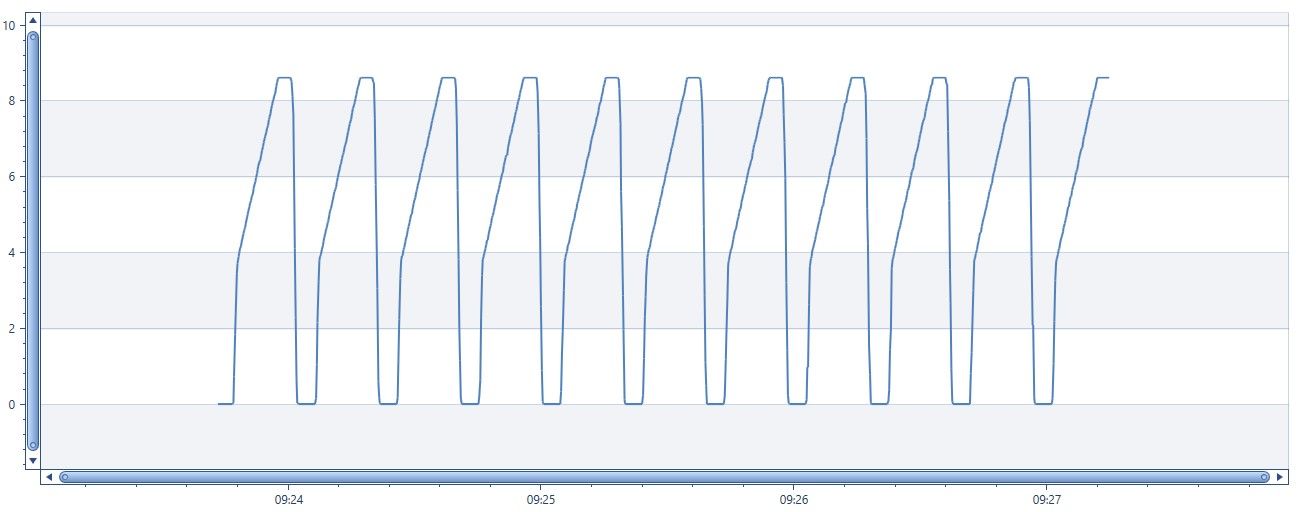This screenshot has height=512, width=1303.
Task: Click the y-axis label 10
Action: [9, 25]
